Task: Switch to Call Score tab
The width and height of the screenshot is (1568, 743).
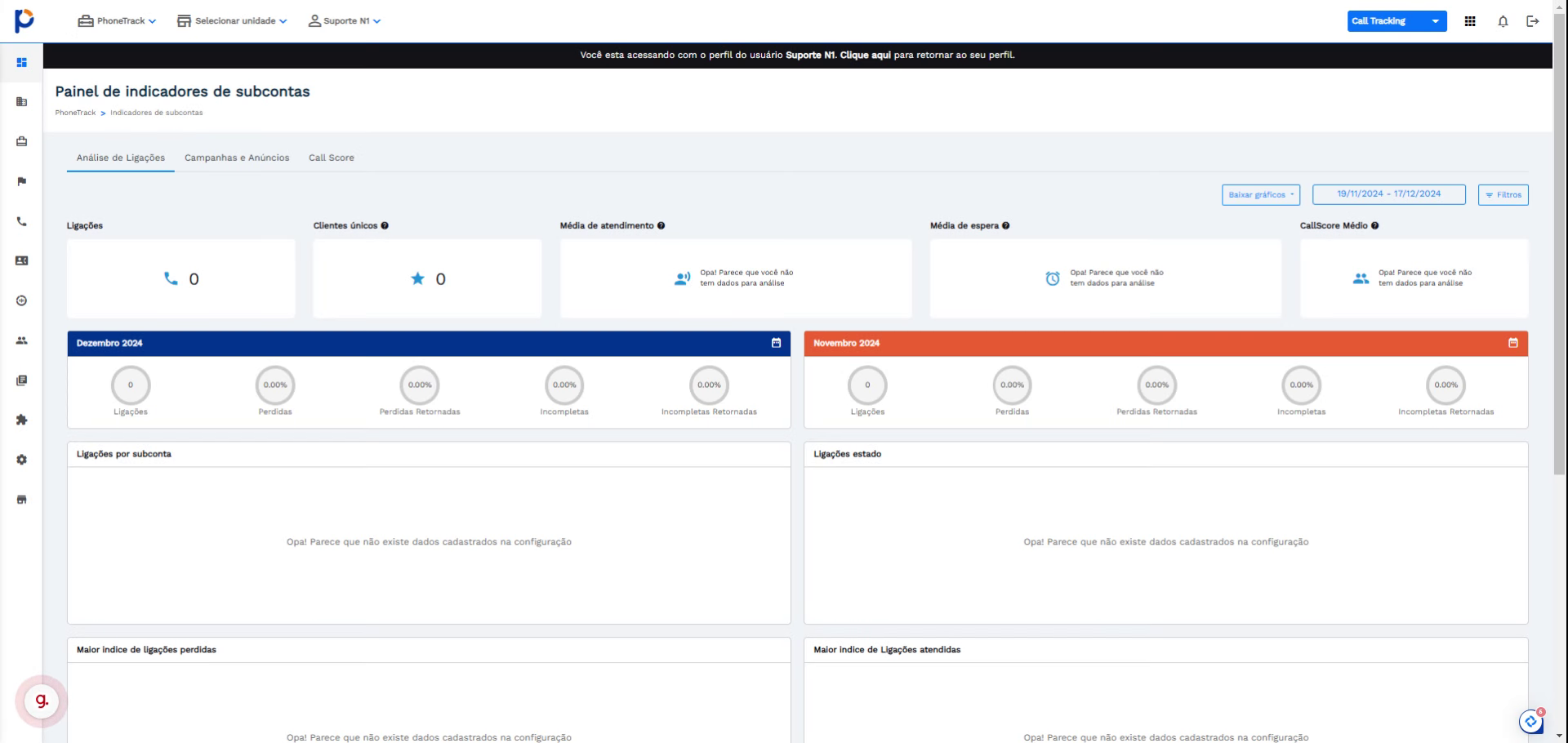Action: pyautogui.click(x=332, y=158)
